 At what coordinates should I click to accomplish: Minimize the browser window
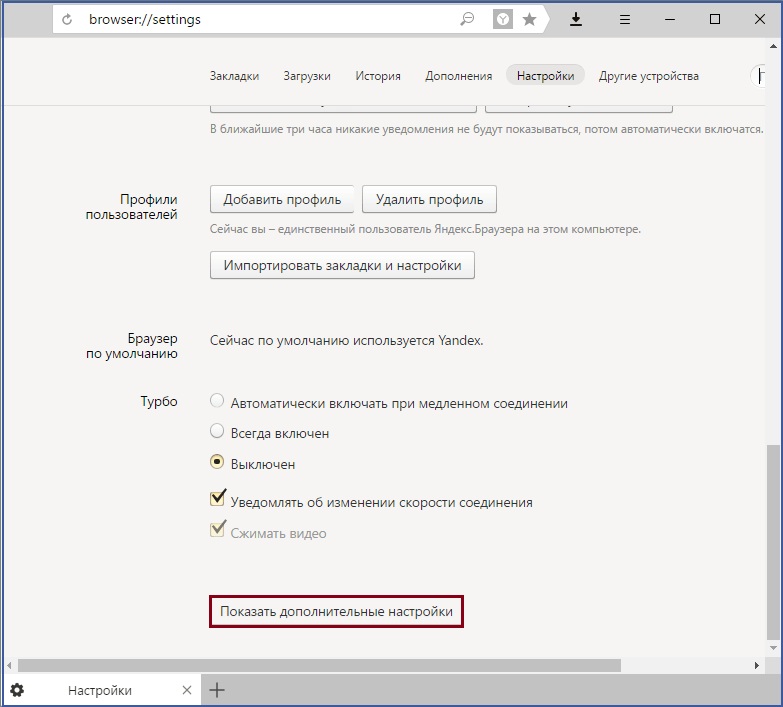[670, 19]
